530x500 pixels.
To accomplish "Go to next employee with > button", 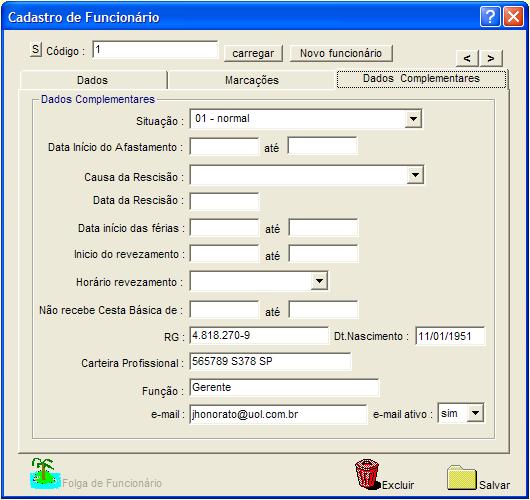I will point(491,58).
